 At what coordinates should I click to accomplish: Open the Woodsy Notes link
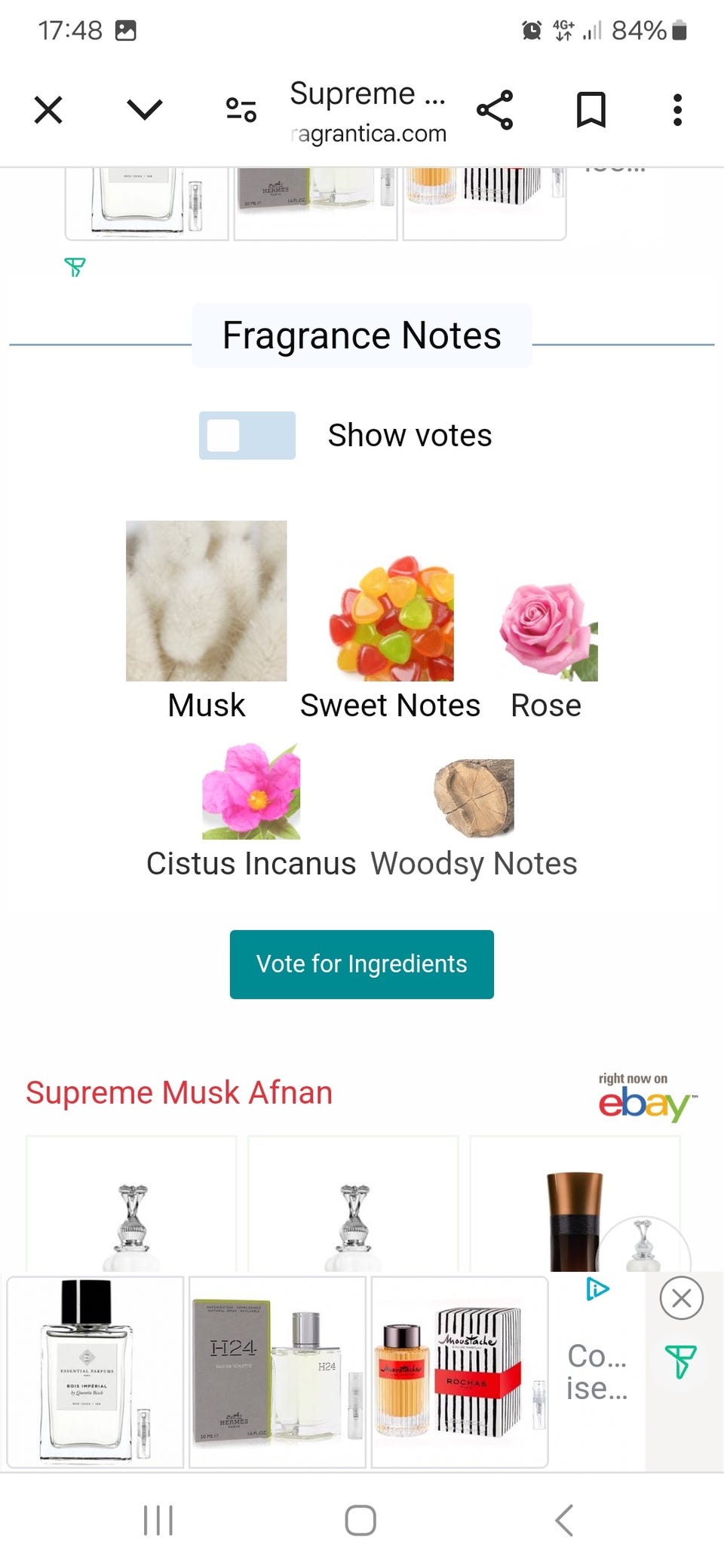[x=474, y=863]
